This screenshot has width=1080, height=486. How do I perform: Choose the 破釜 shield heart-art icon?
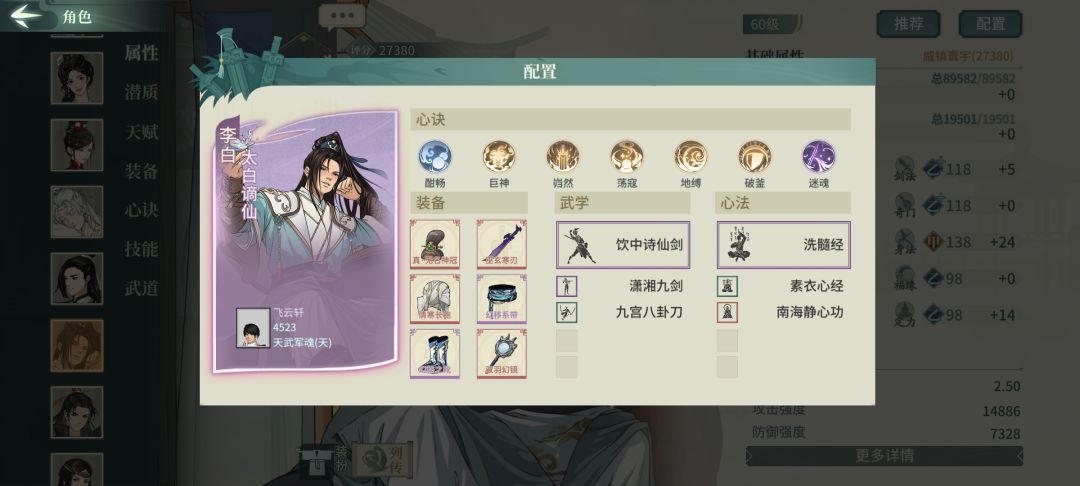(755, 156)
